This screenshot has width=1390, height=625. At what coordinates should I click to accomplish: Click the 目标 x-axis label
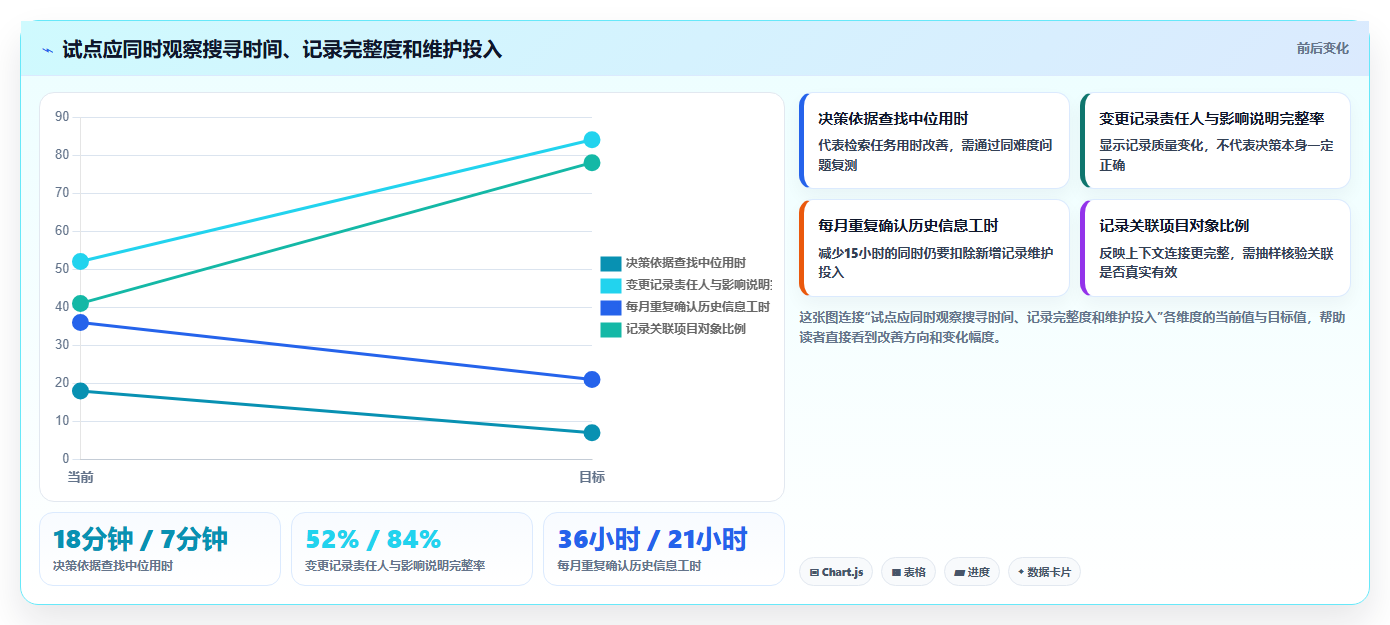[592, 477]
